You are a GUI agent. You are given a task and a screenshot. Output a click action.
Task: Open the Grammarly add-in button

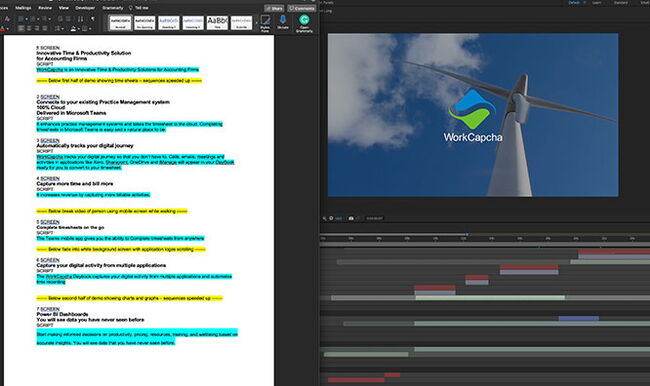click(304, 23)
